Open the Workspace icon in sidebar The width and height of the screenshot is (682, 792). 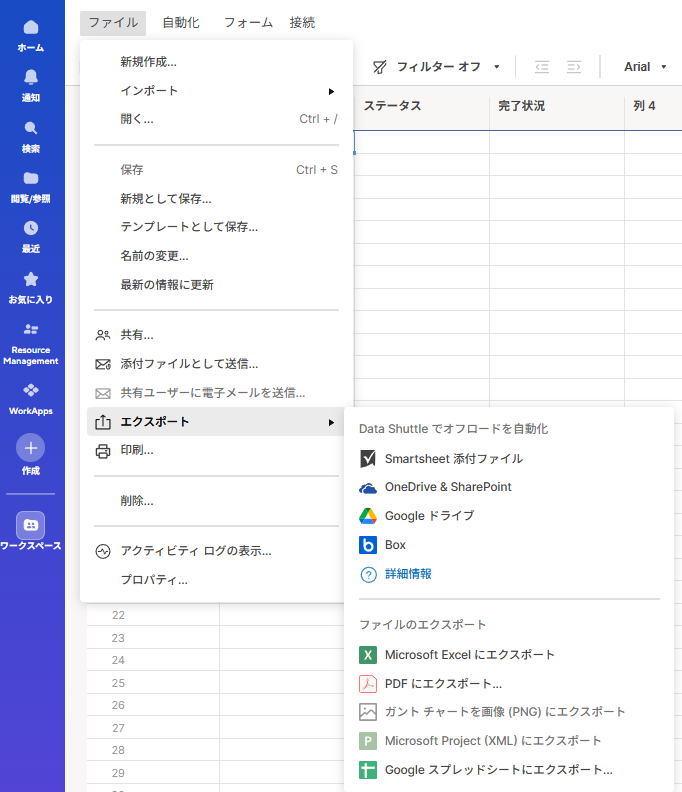coord(31,525)
